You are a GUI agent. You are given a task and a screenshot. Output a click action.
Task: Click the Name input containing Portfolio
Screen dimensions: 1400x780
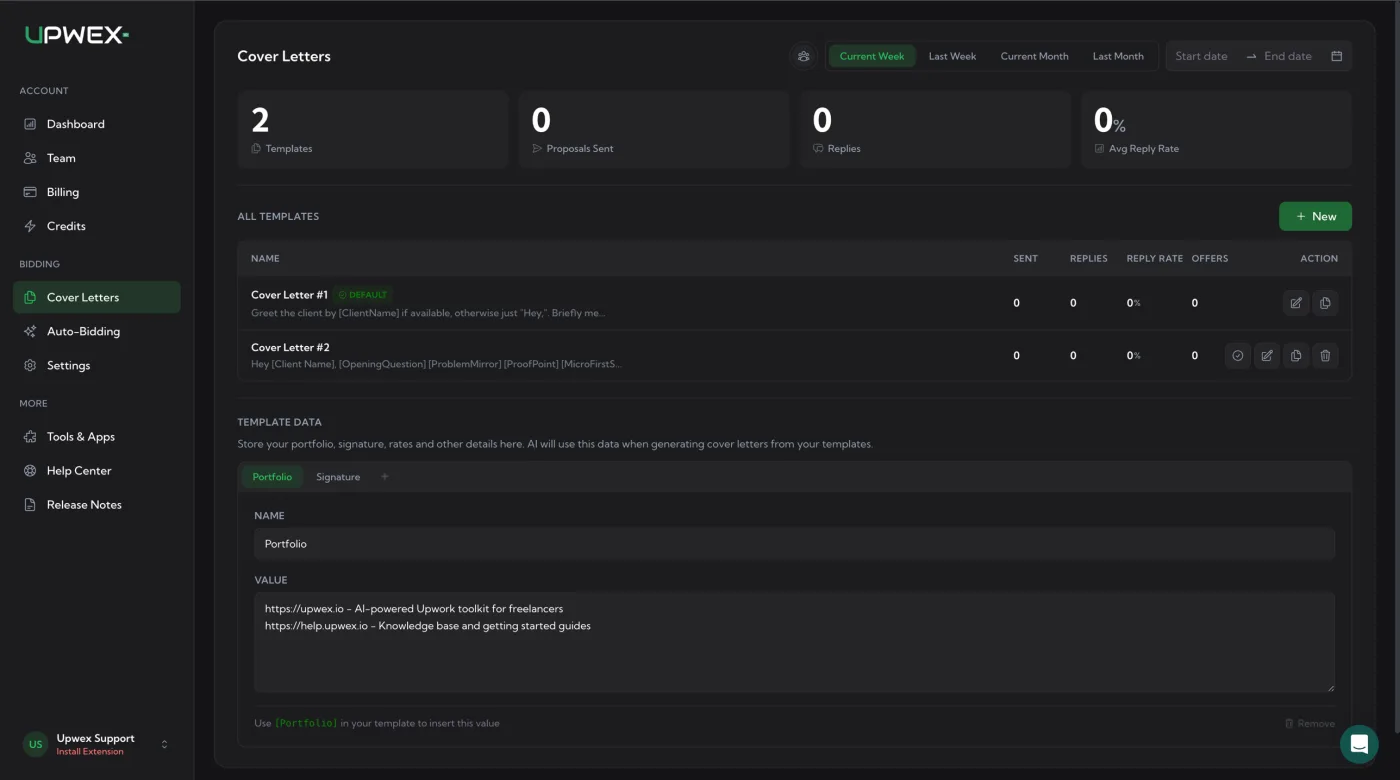[794, 544]
